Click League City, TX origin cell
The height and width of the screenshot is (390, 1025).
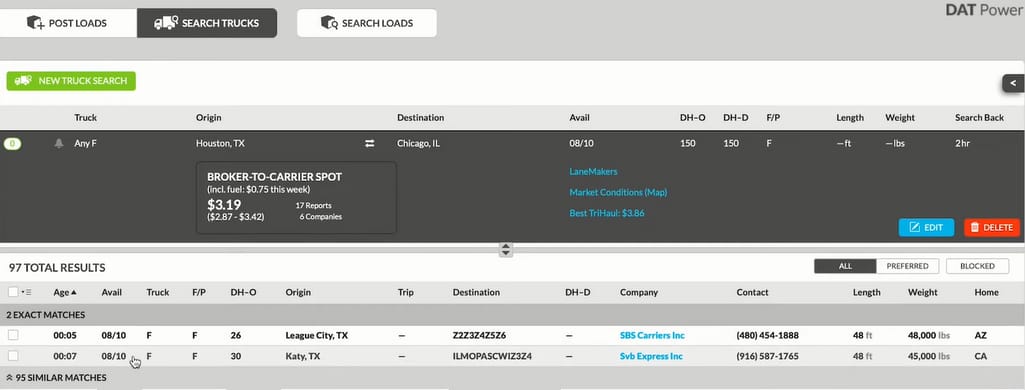point(316,335)
